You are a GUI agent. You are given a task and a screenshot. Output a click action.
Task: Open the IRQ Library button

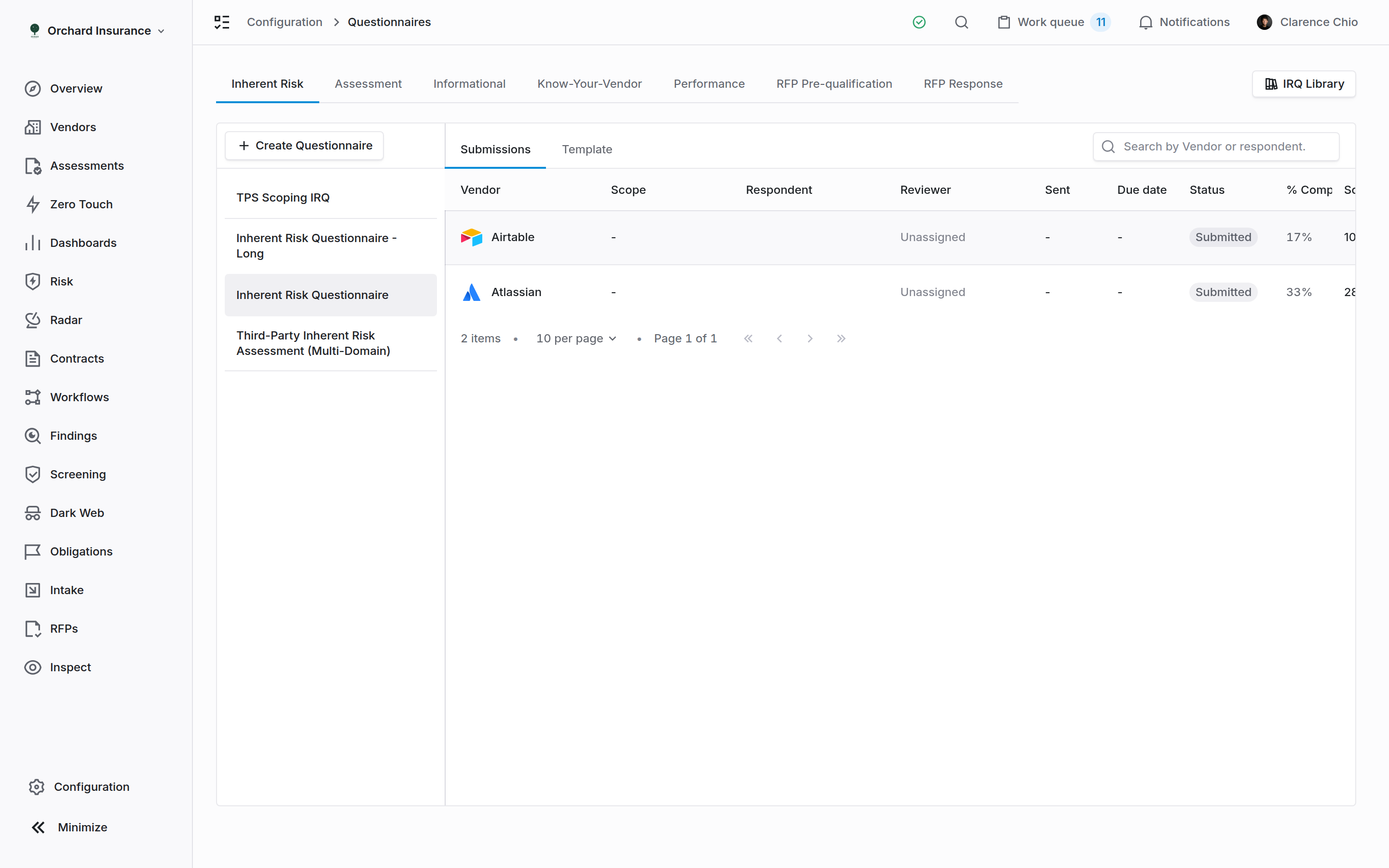click(x=1304, y=84)
